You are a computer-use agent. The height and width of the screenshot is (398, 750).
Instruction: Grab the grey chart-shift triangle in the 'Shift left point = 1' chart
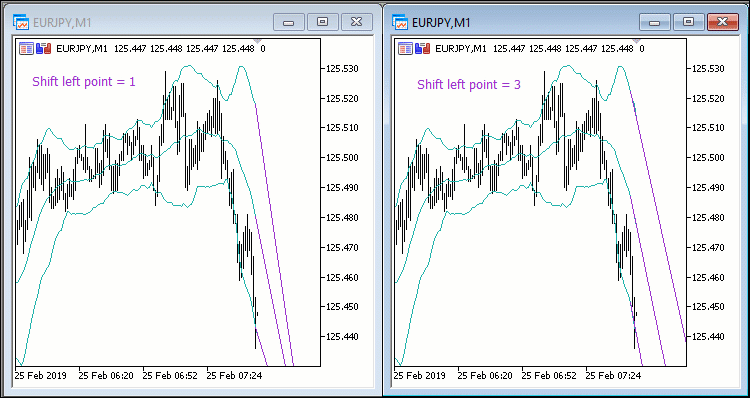pyautogui.click(x=257, y=41)
